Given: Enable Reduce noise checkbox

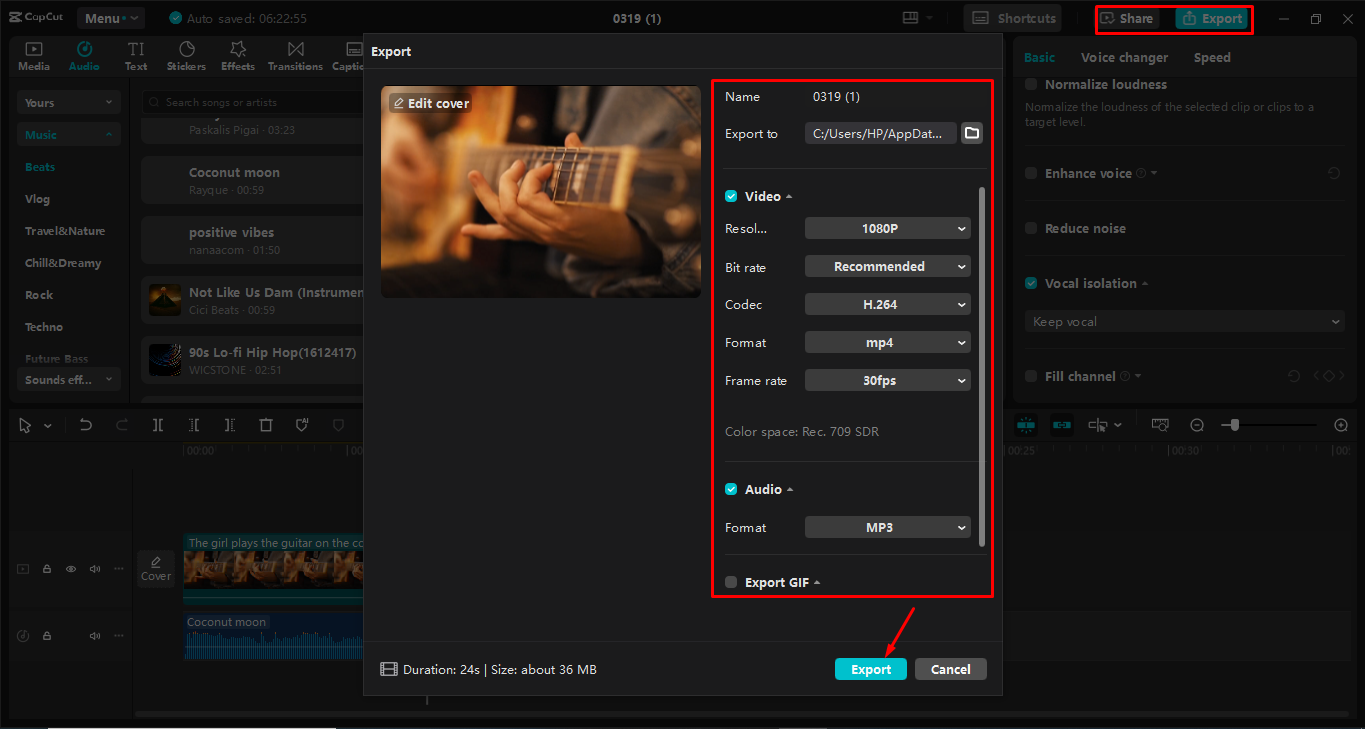Looking at the screenshot, I should tap(1031, 228).
